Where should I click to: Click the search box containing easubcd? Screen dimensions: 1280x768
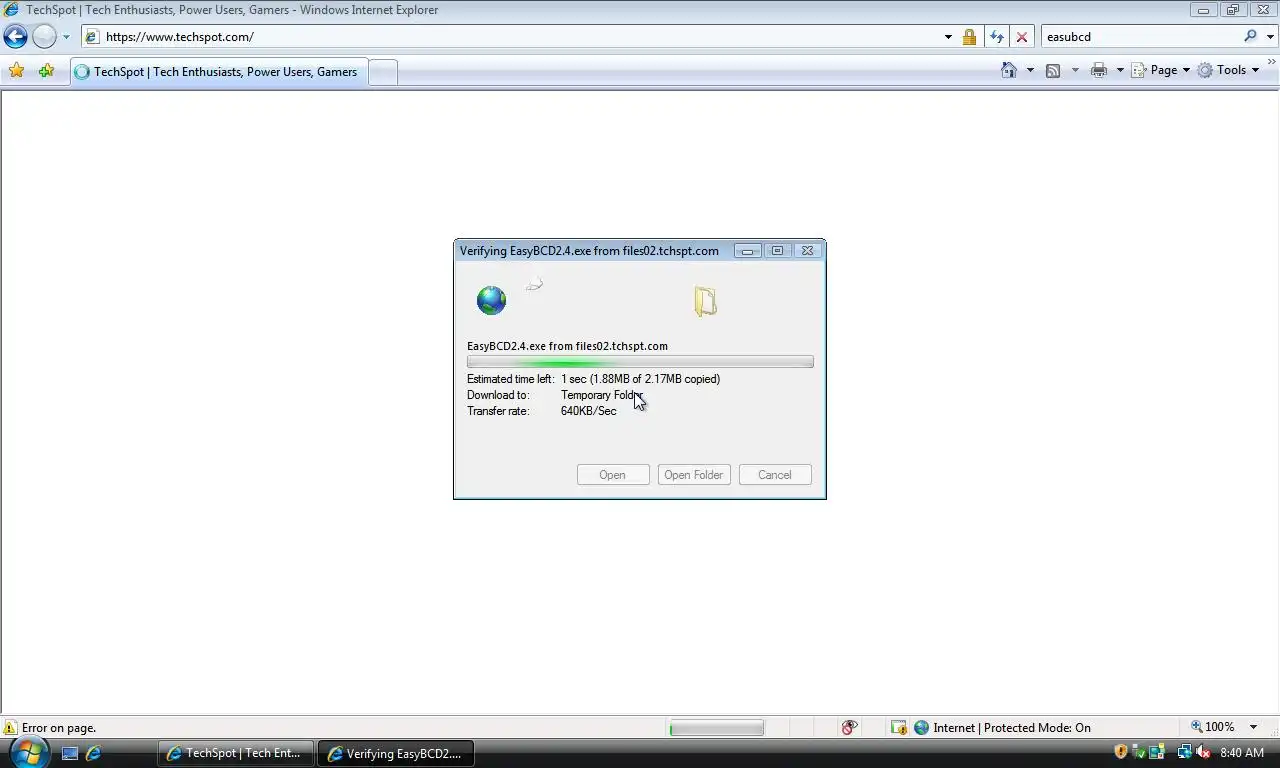(x=1140, y=37)
